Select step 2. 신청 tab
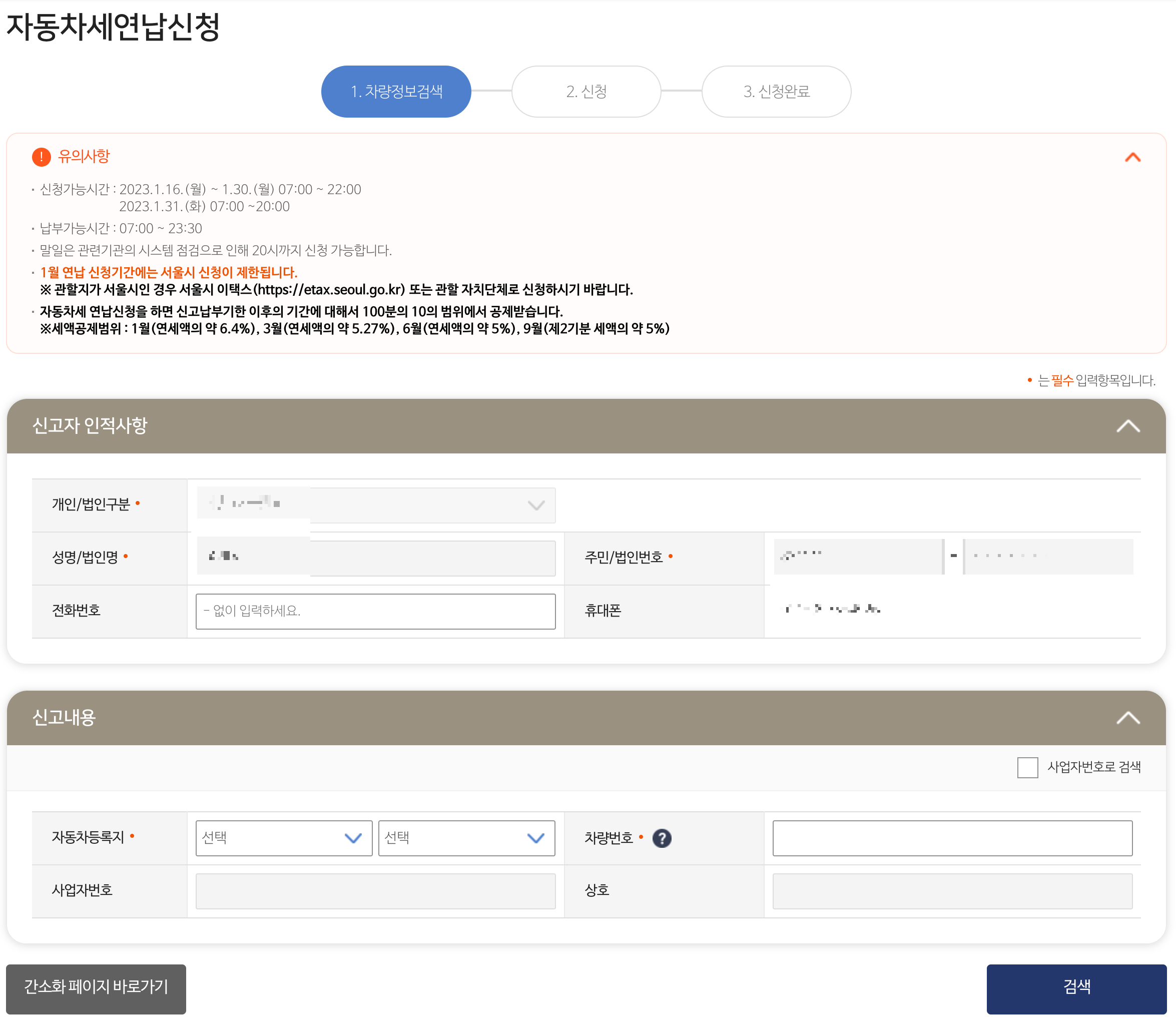The image size is (1176, 1025). 585,92
